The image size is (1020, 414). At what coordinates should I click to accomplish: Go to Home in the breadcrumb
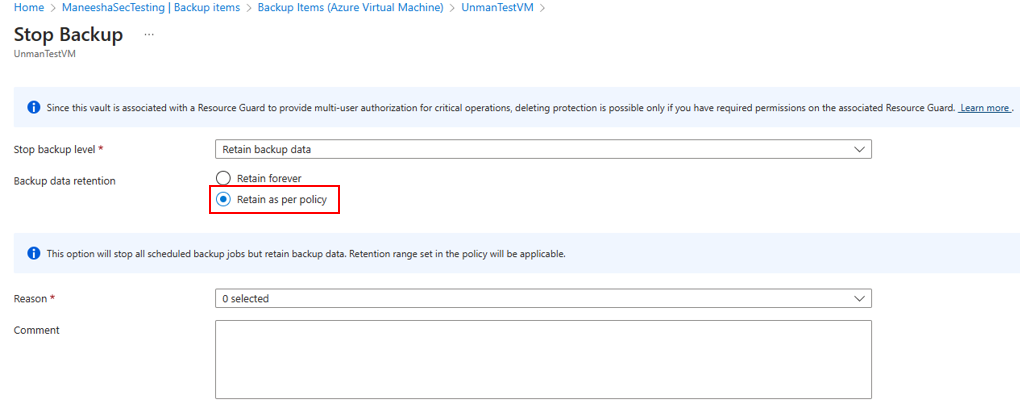coord(28,7)
